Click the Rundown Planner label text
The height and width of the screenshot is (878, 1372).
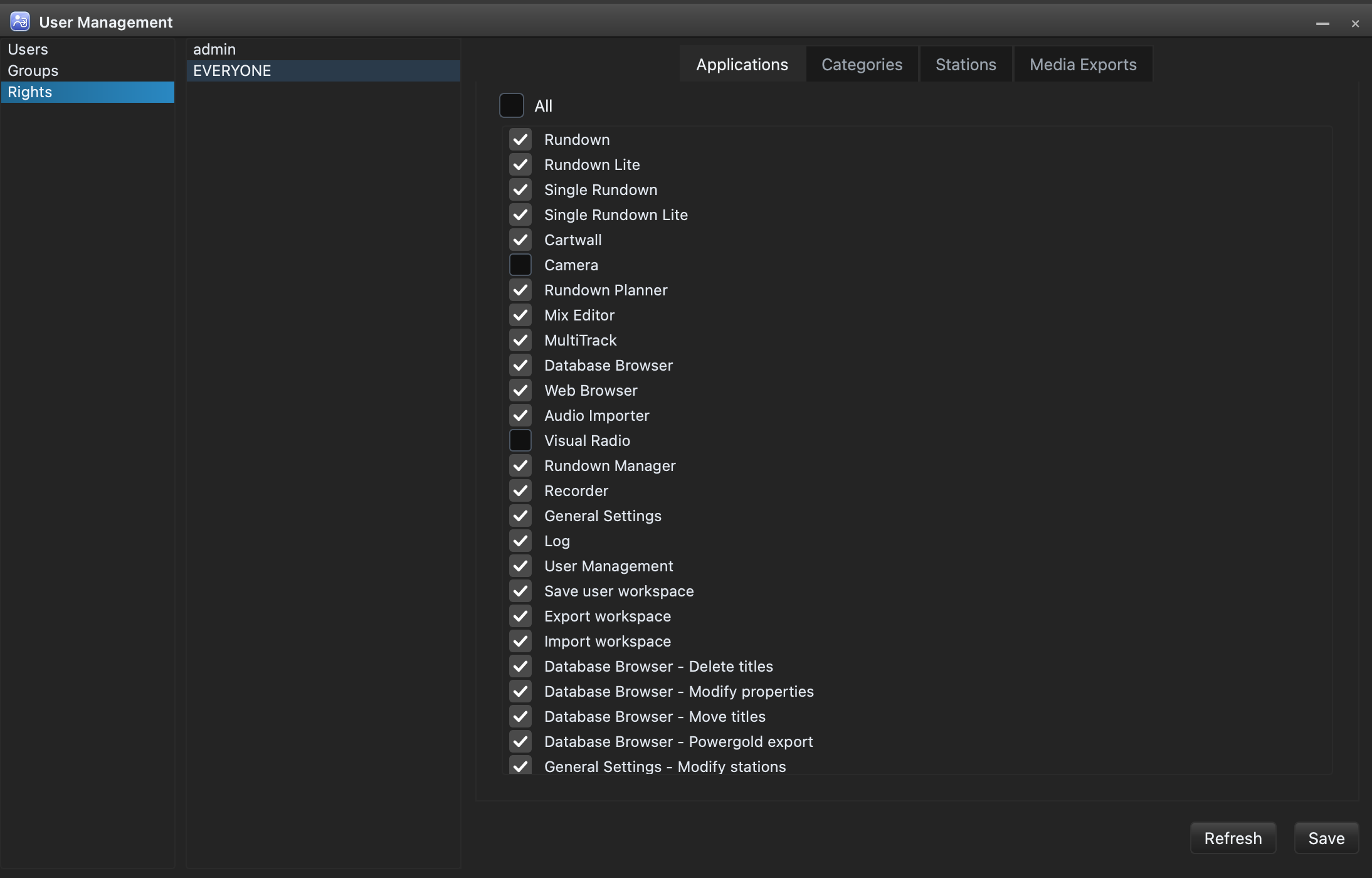606,290
